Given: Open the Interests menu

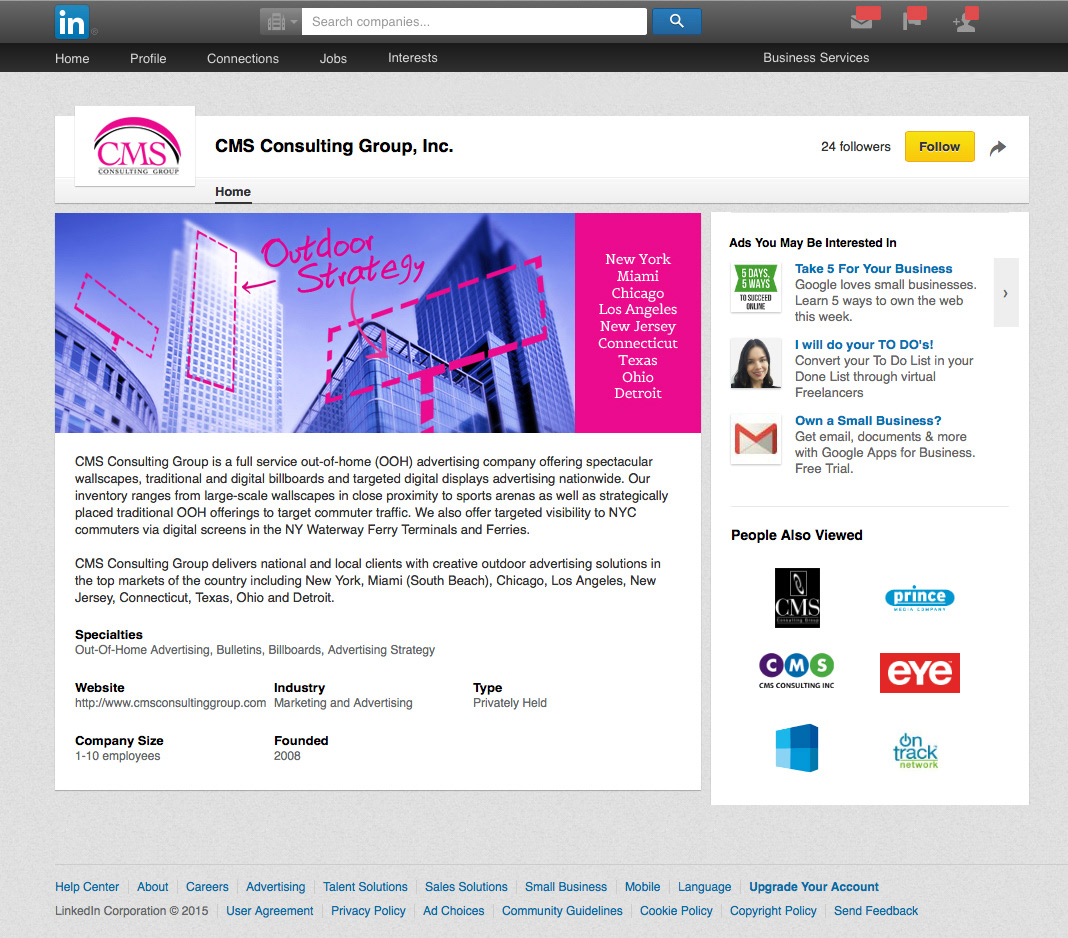Looking at the screenshot, I should click(x=413, y=58).
